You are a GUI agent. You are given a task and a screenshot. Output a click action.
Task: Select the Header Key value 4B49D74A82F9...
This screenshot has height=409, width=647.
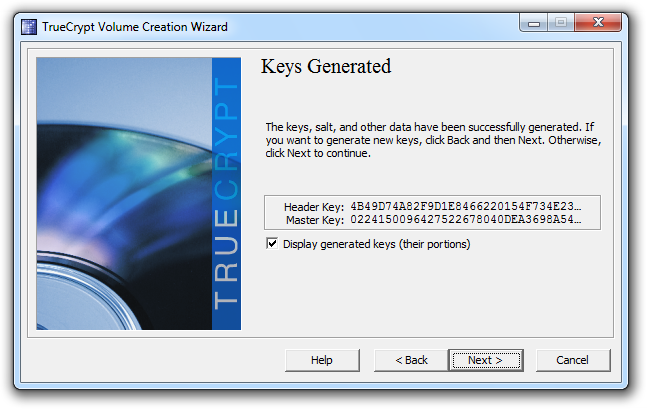click(x=466, y=206)
